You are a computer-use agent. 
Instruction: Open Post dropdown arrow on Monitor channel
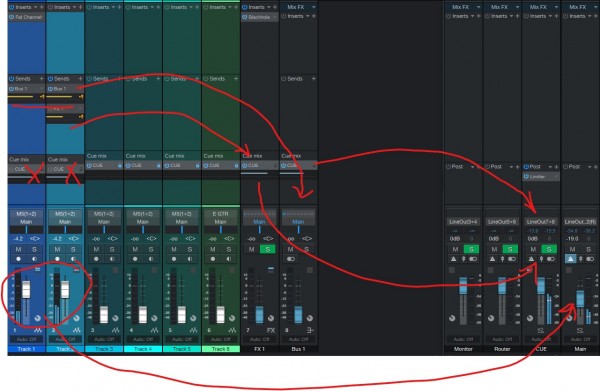pos(473,167)
